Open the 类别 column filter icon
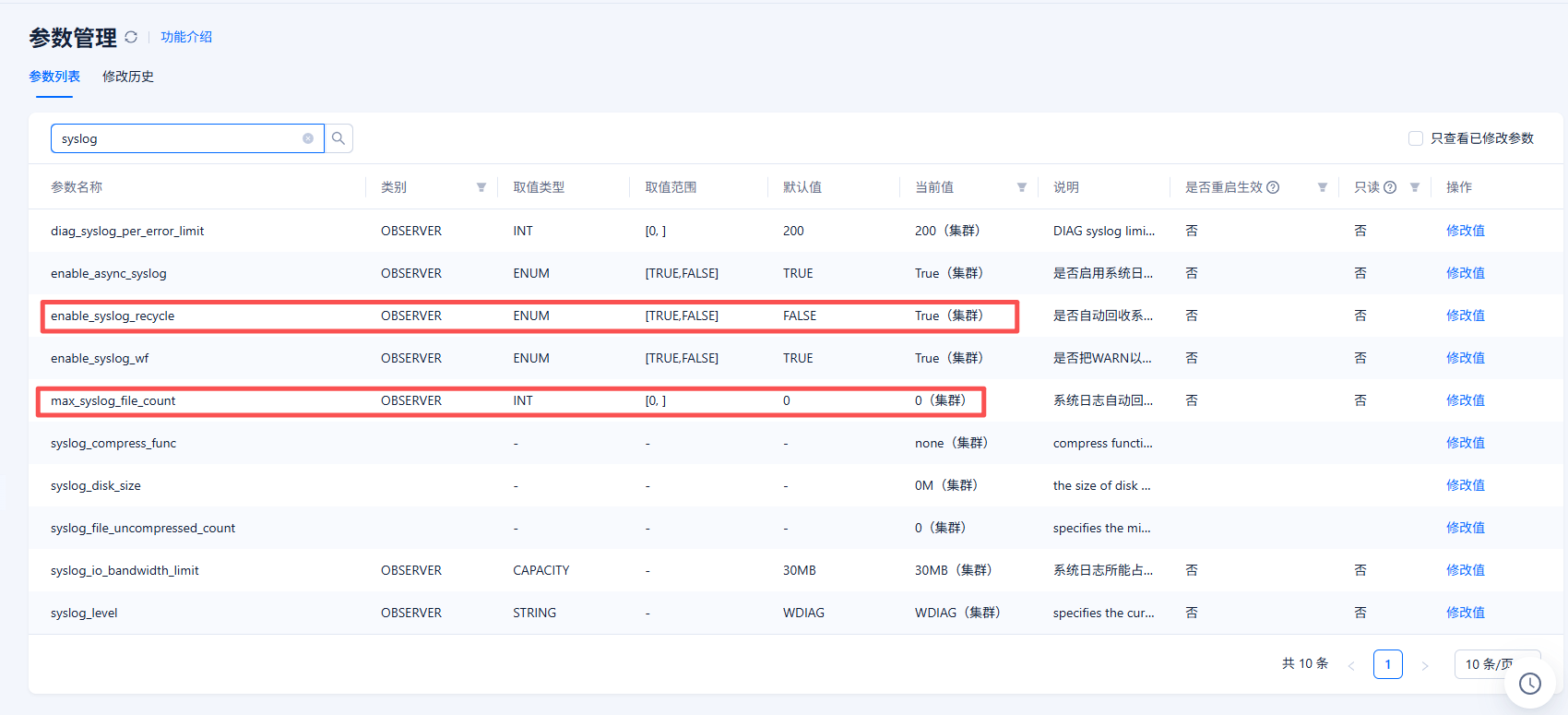The width and height of the screenshot is (1568, 715). click(481, 187)
